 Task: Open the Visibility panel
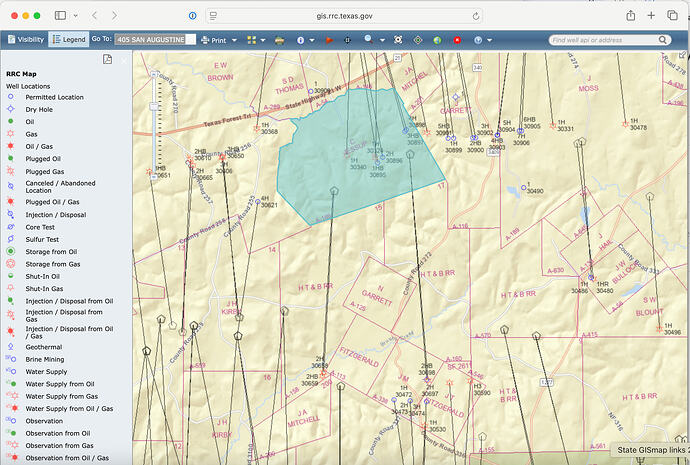pyautogui.click(x=25, y=39)
